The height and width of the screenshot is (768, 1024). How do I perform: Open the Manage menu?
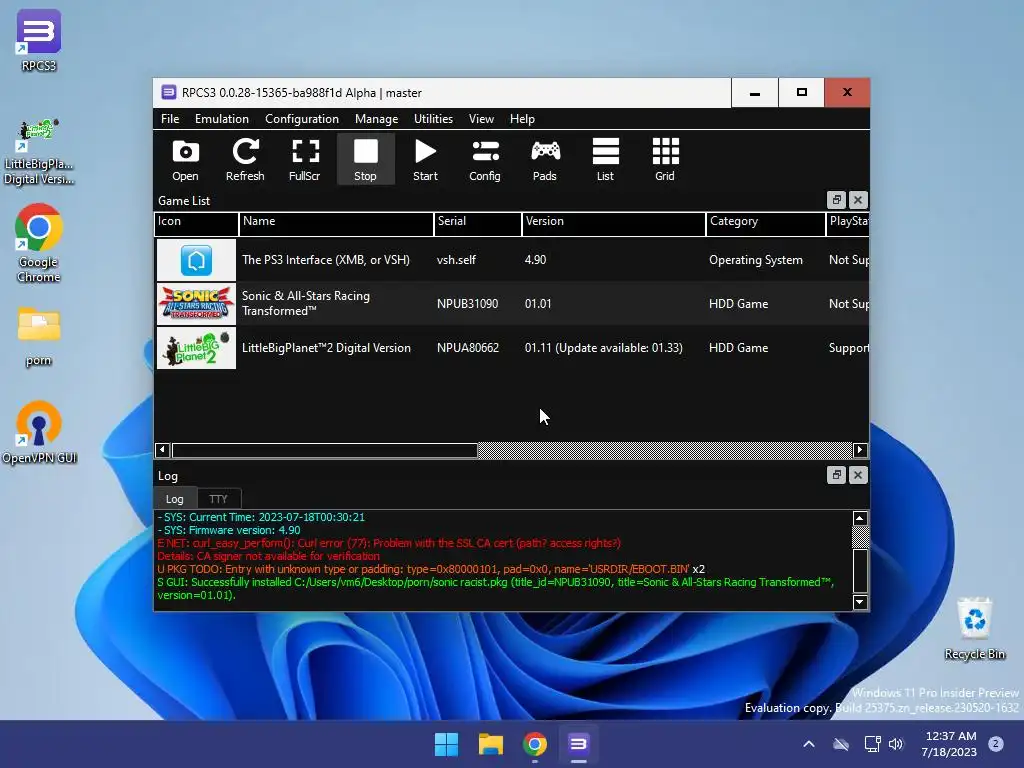pos(376,119)
